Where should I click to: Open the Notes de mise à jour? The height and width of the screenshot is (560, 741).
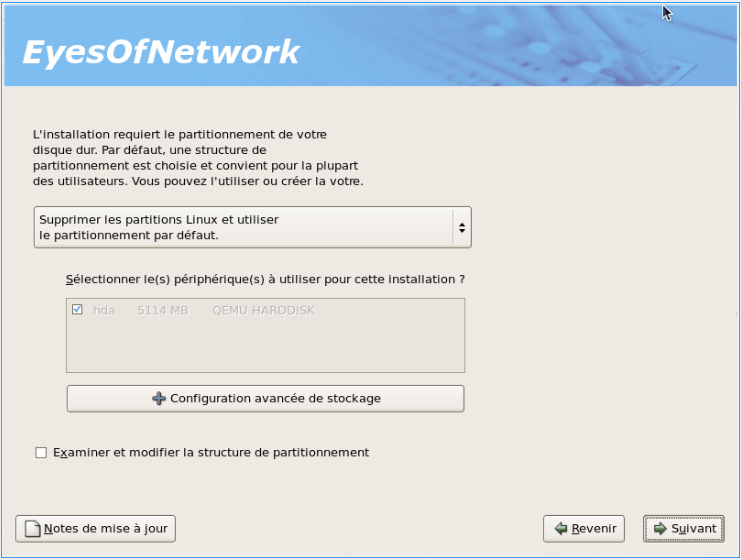96,528
